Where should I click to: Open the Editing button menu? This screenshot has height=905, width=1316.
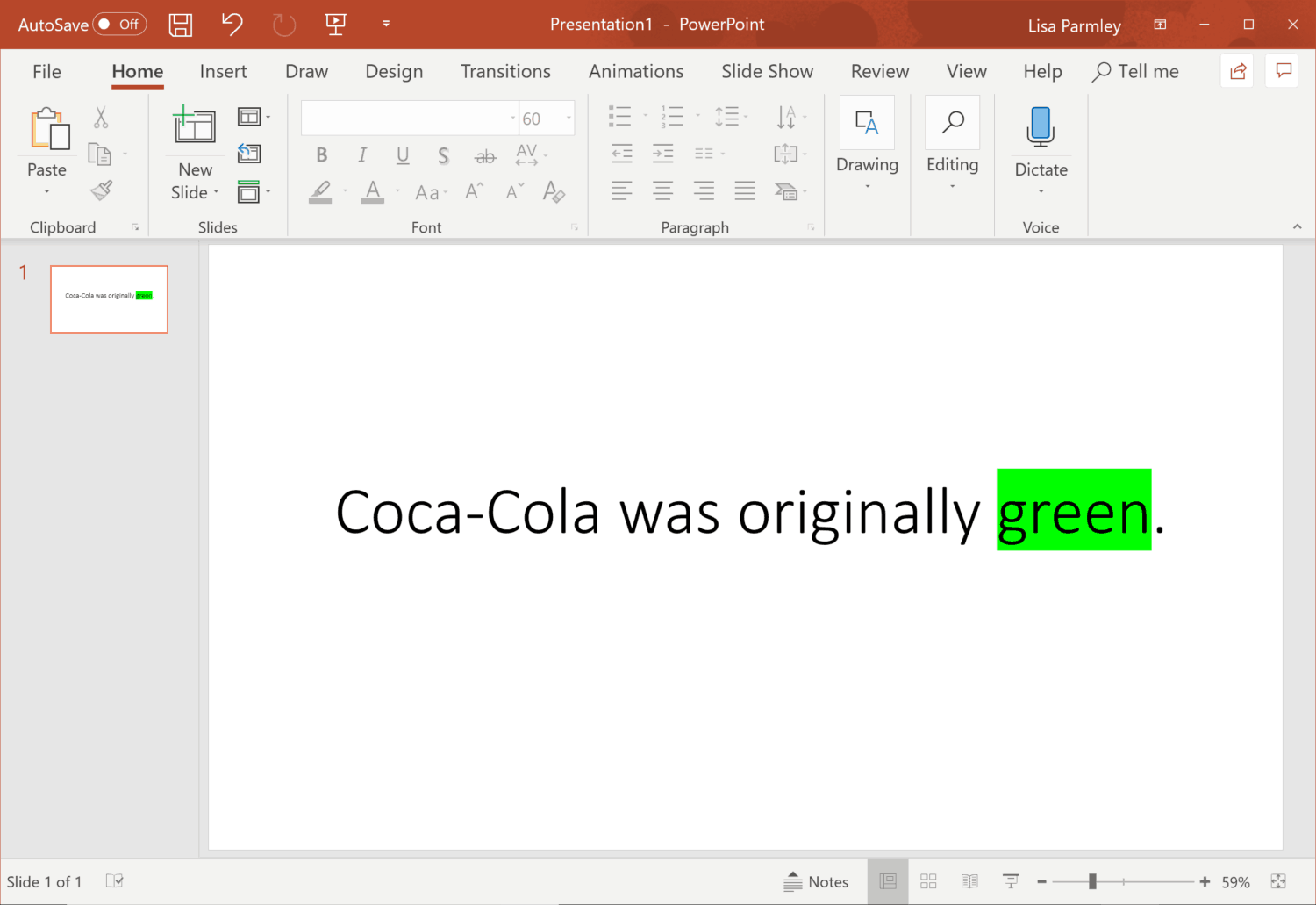click(952, 145)
